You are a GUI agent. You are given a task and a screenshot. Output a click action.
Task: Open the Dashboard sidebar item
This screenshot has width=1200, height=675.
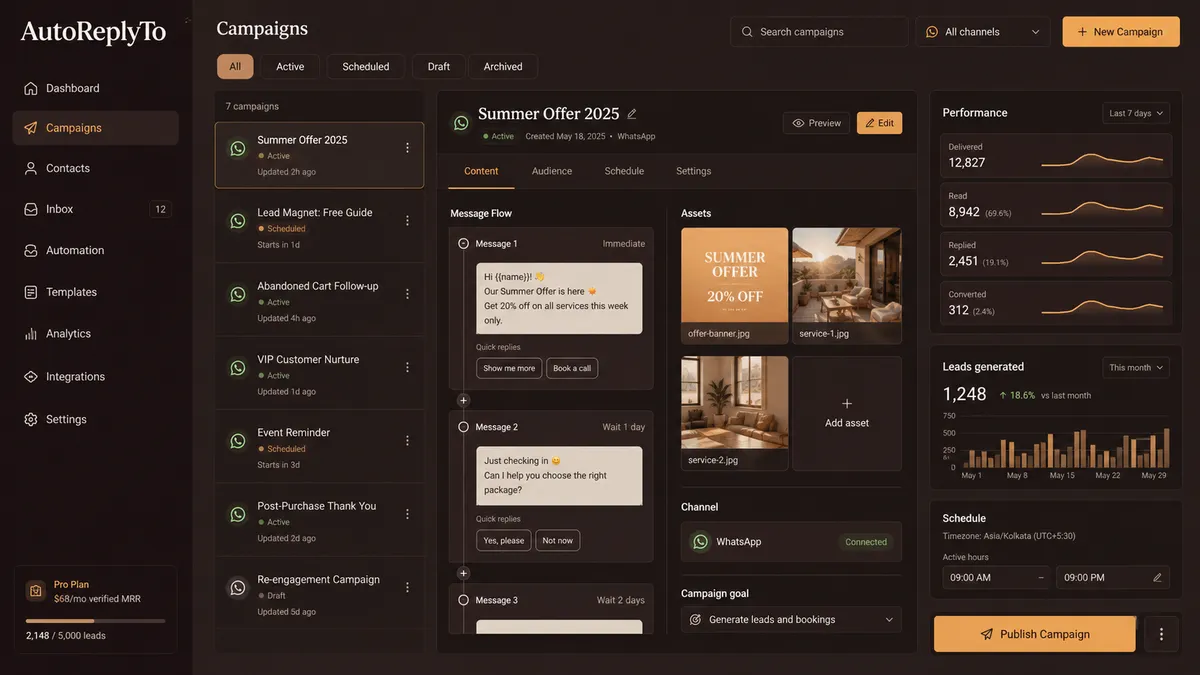tap(96, 88)
